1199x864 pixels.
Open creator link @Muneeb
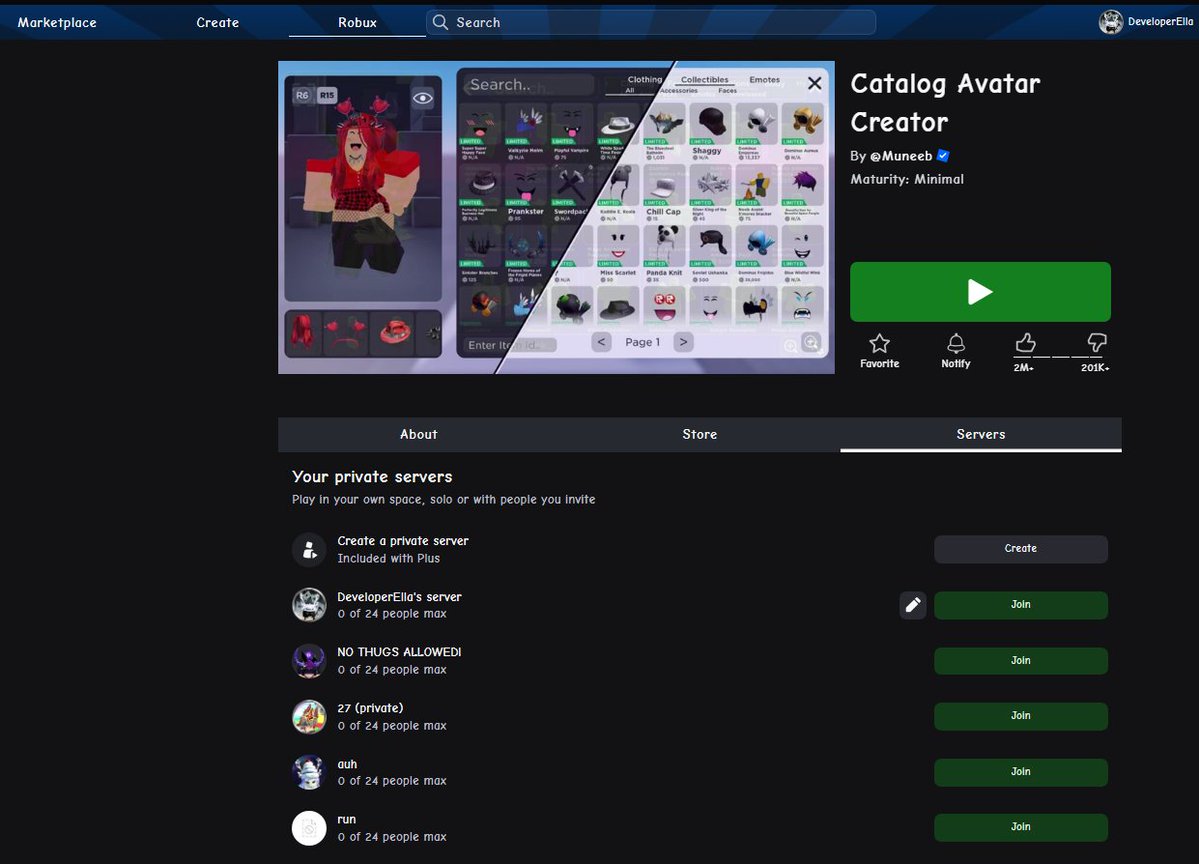coord(901,156)
